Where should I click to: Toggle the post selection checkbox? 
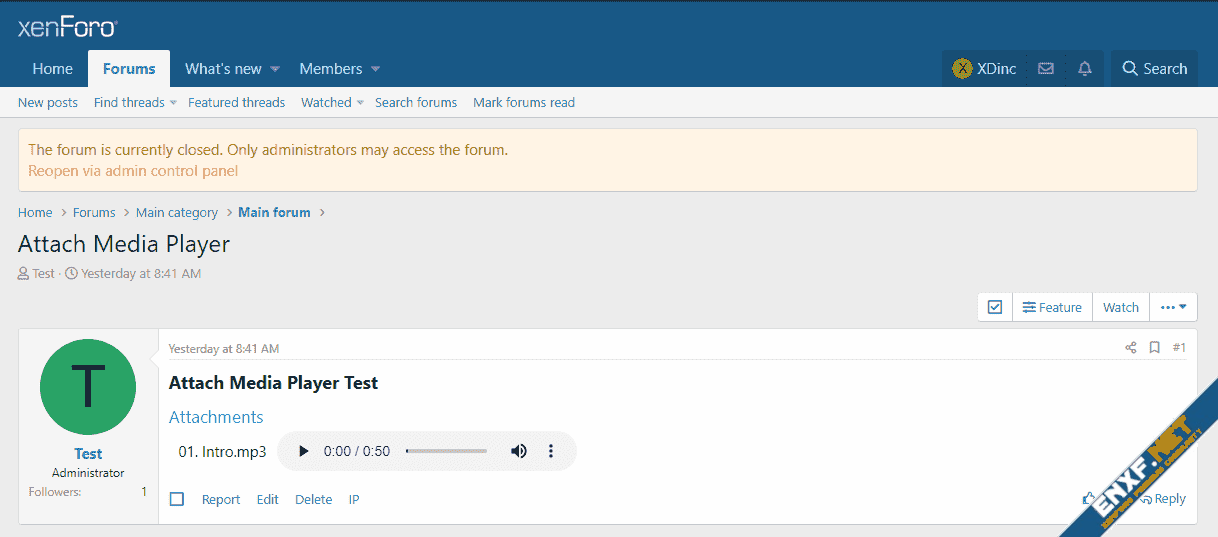(x=177, y=499)
